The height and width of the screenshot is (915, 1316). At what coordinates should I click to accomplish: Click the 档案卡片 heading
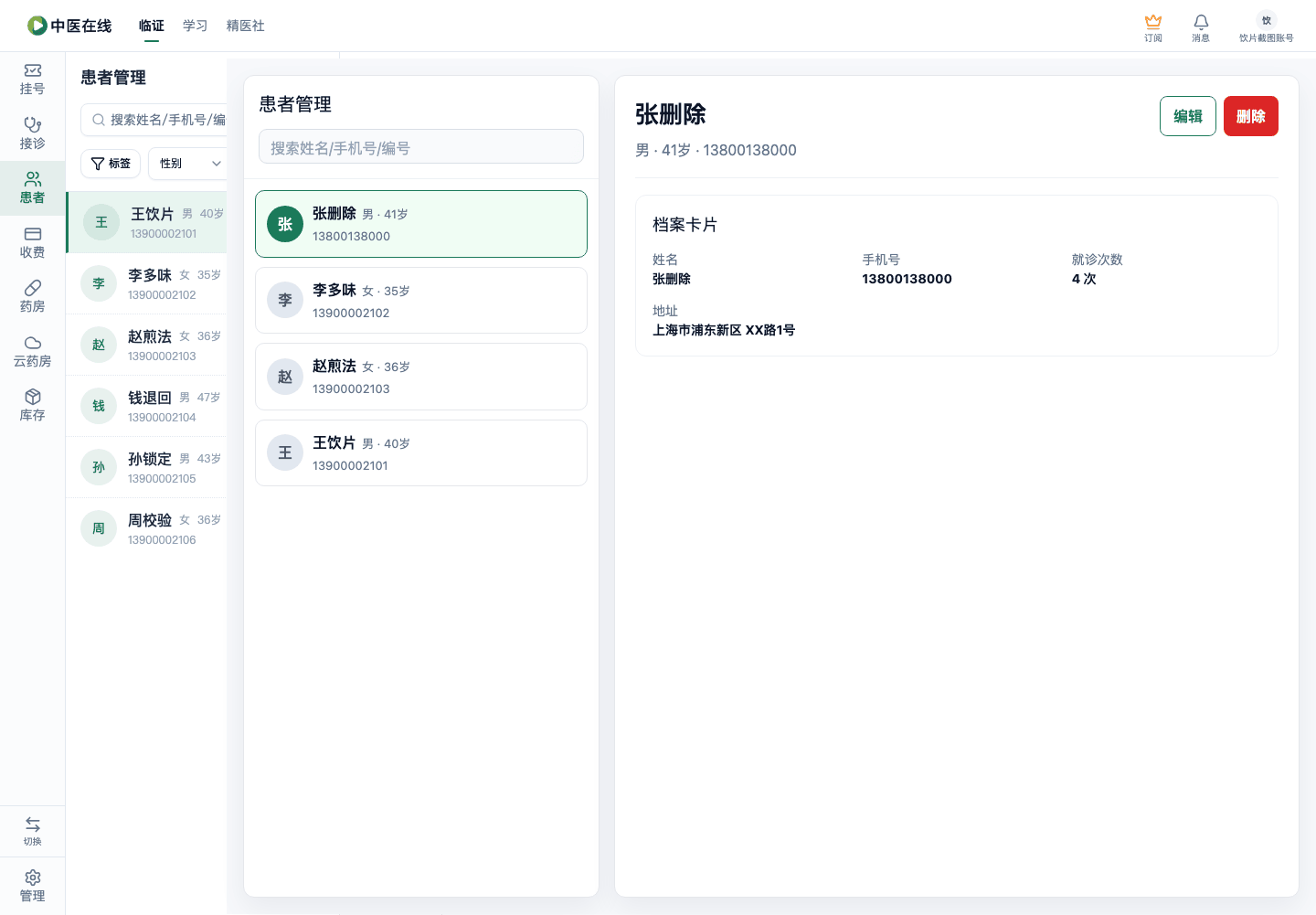click(x=685, y=224)
